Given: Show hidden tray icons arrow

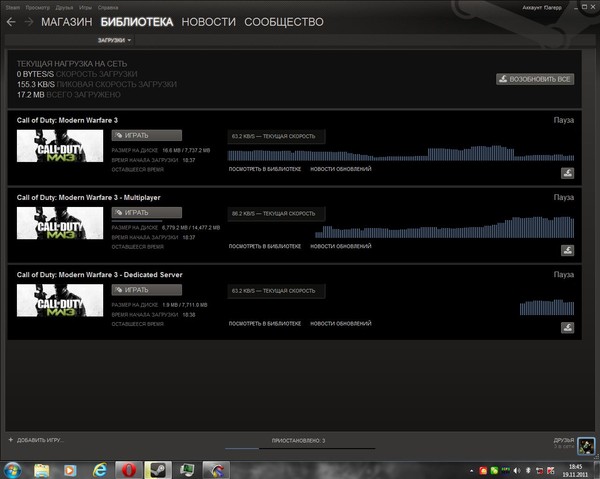Looking at the screenshot, I should tap(471, 471).
